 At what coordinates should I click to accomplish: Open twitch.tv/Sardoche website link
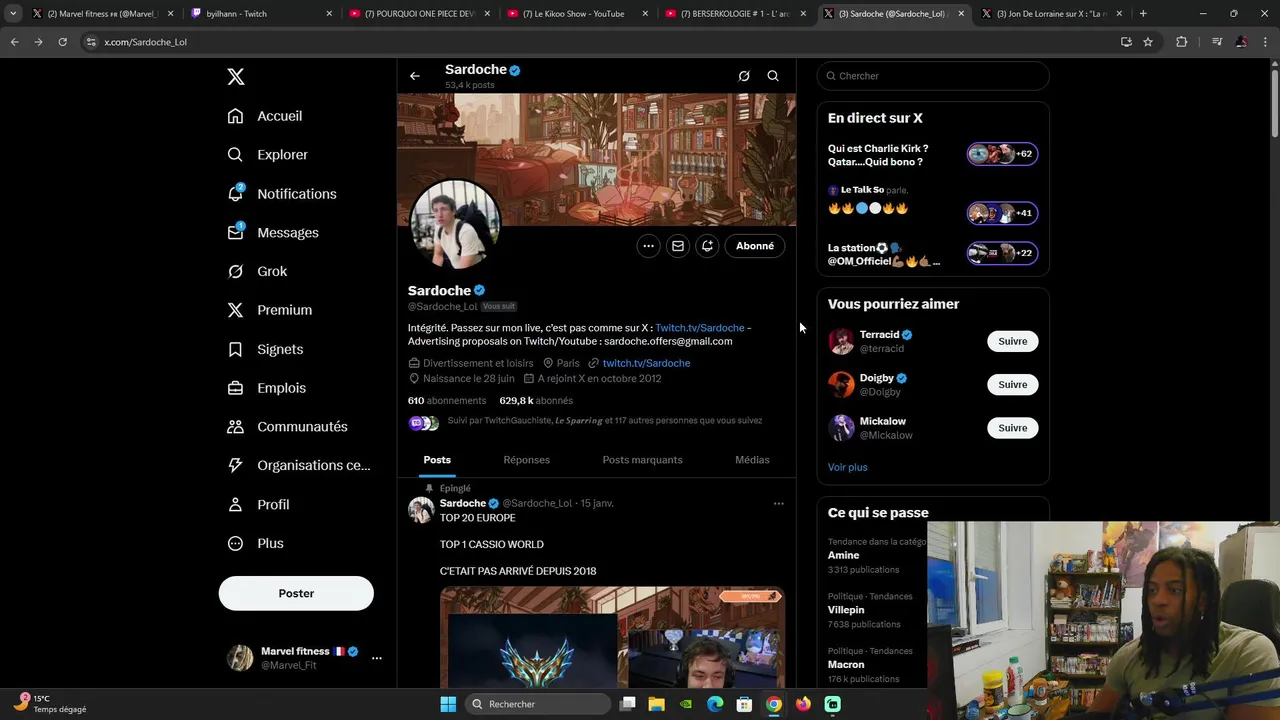646,363
